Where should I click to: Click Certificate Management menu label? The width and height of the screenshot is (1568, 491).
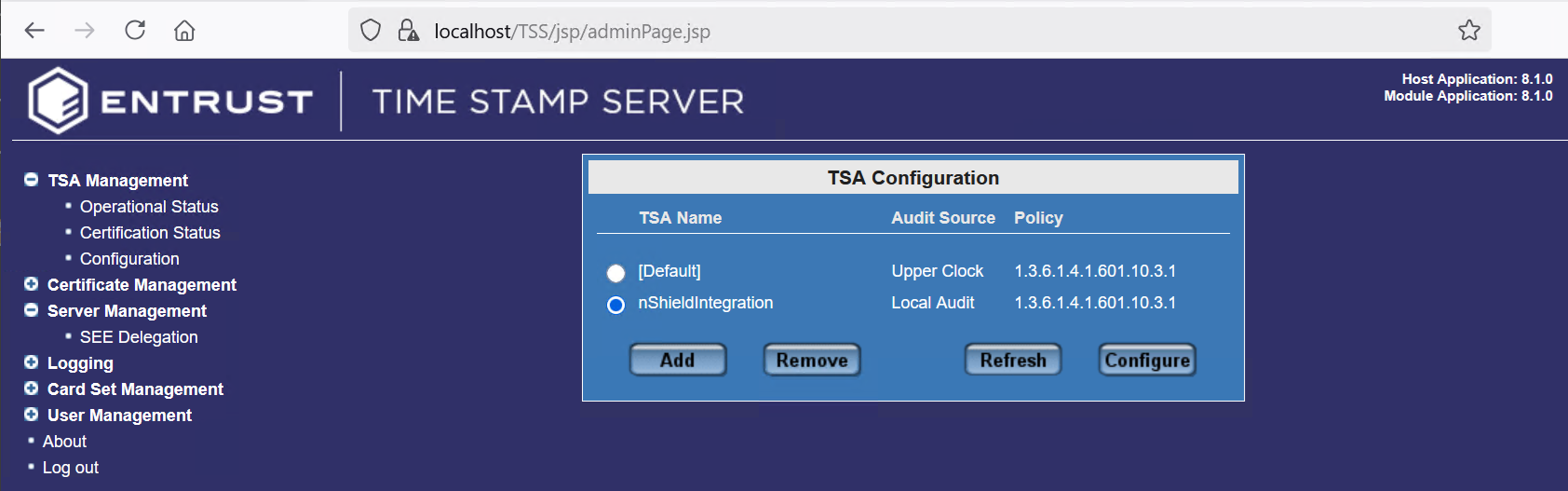click(x=142, y=285)
